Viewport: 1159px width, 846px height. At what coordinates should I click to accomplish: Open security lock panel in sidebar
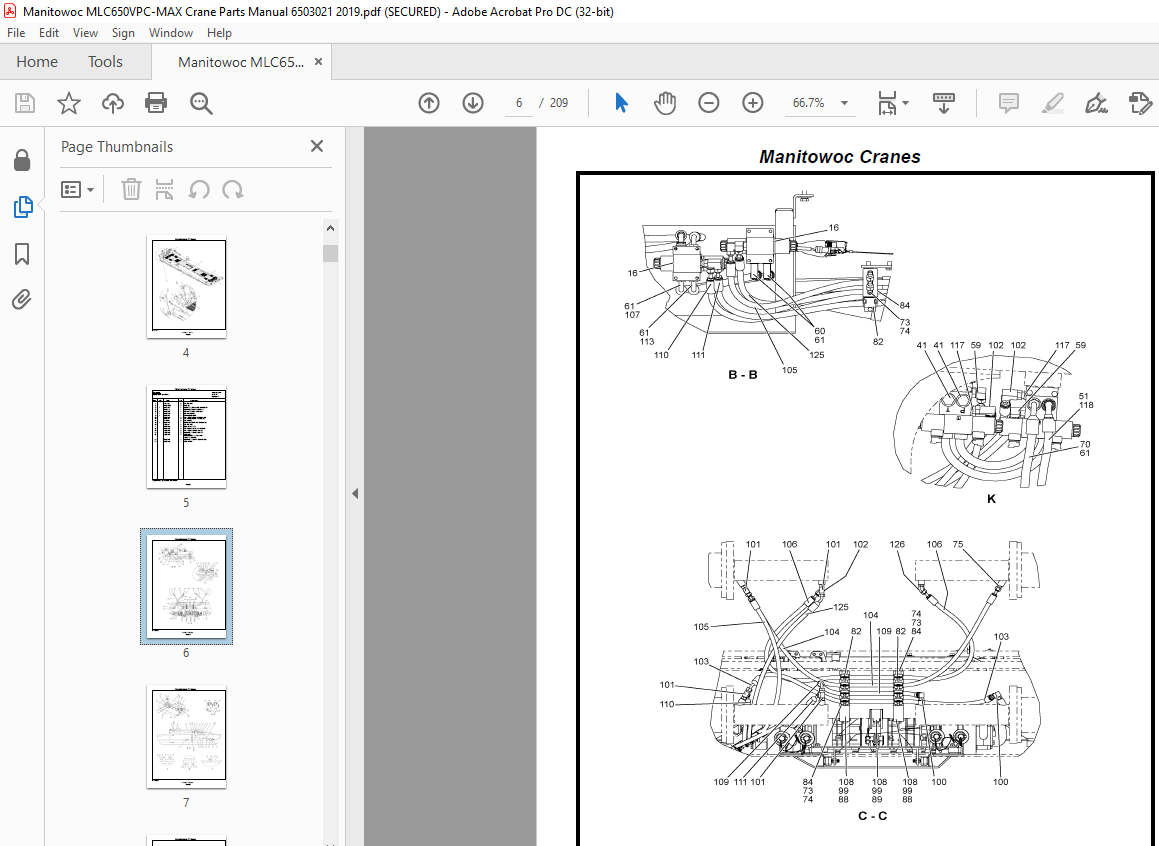pos(22,160)
